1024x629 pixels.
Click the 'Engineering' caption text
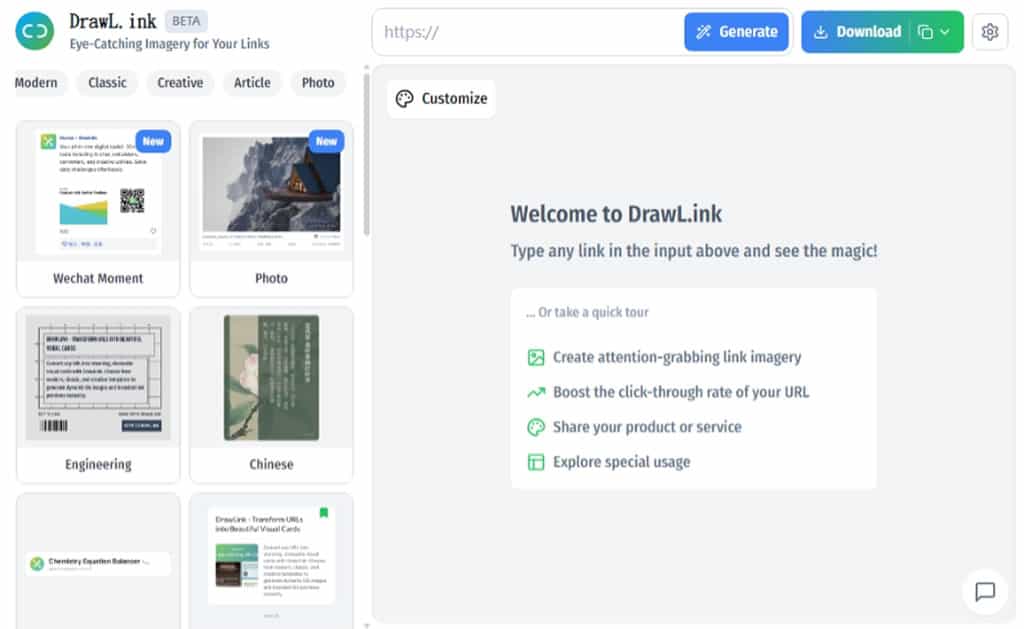pos(98,464)
